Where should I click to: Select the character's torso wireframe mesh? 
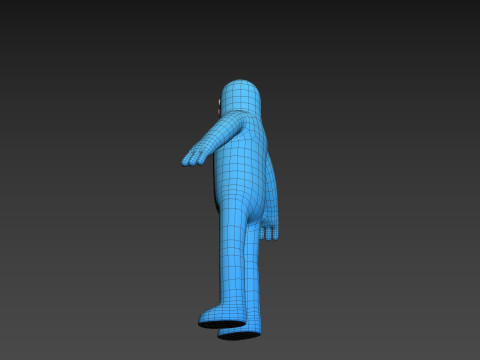pos(241,167)
